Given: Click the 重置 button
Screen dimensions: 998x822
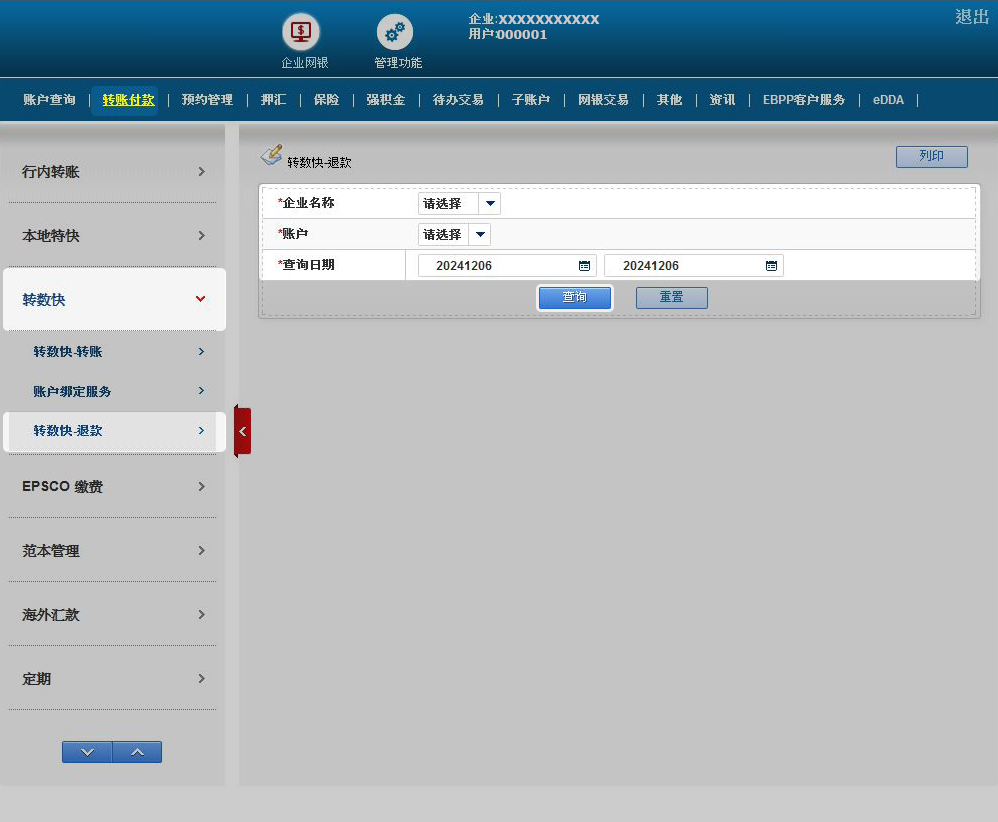Looking at the screenshot, I should (671, 298).
